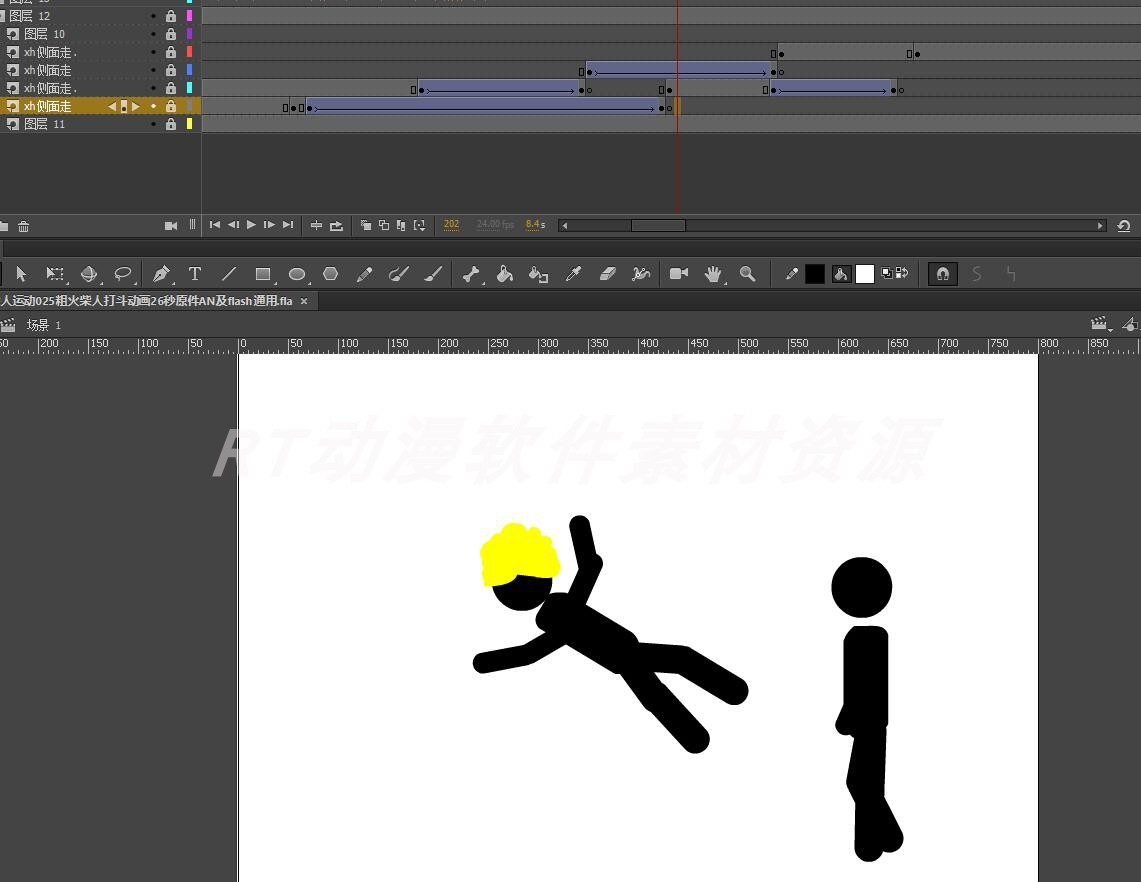Play the timeline animation
Viewport: 1141px width, 882px height.
click(x=251, y=225)
